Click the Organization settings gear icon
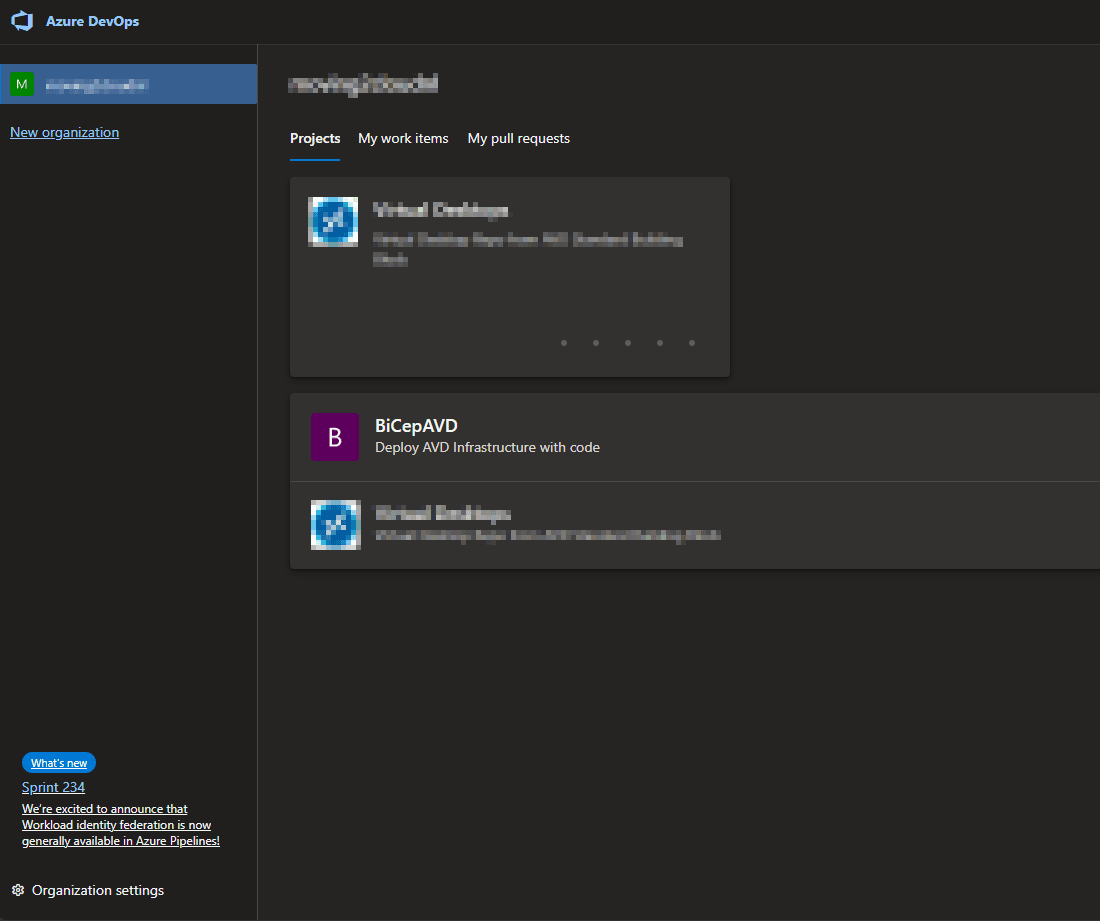Image resolution: width=1100 pixels, height=921 pixels. pos(17,890)
